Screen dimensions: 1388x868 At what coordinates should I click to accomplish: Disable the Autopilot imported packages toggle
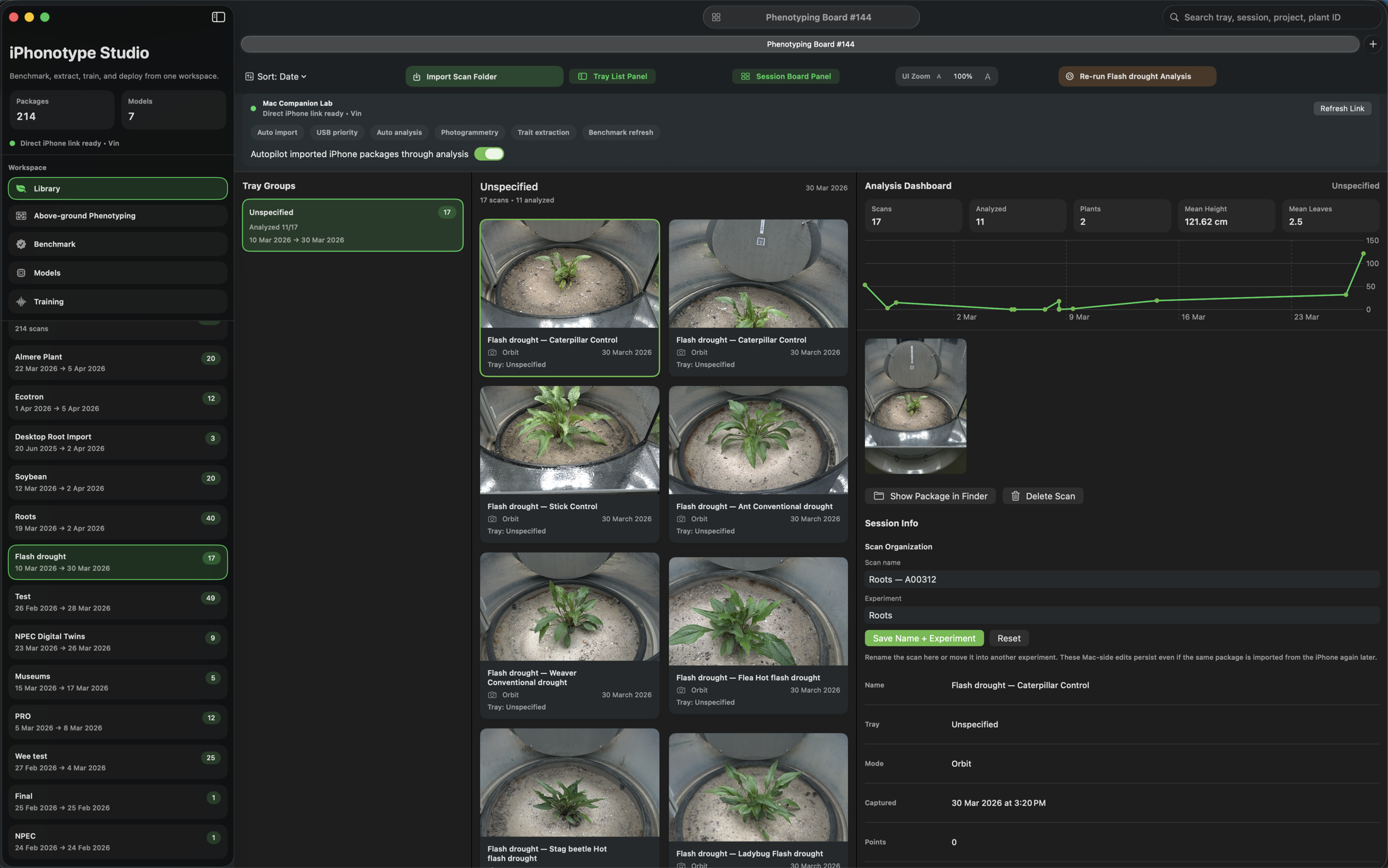[489, 154]
